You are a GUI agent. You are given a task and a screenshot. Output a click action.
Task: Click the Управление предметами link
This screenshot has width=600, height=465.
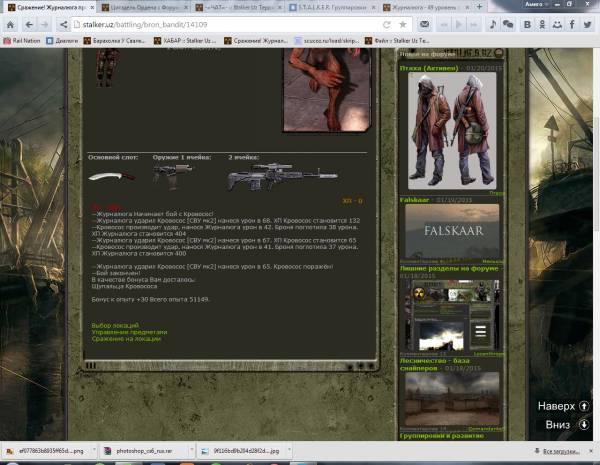(x=129, y=332)
